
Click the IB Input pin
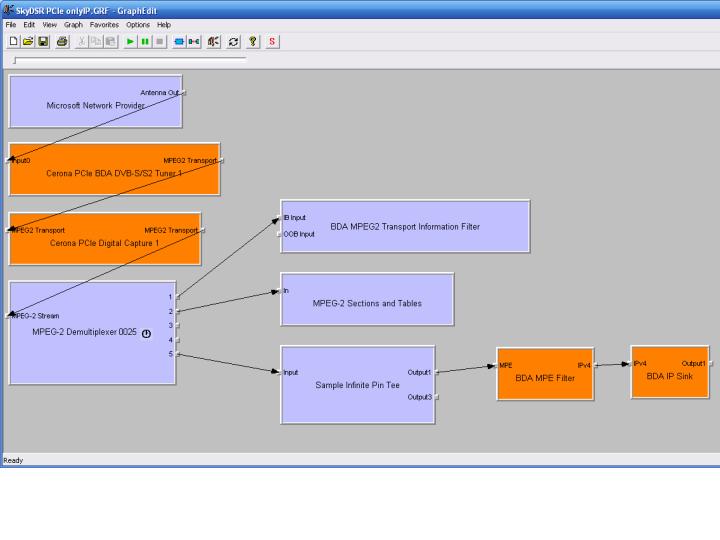pyautogui.click(x=279, y=218)
